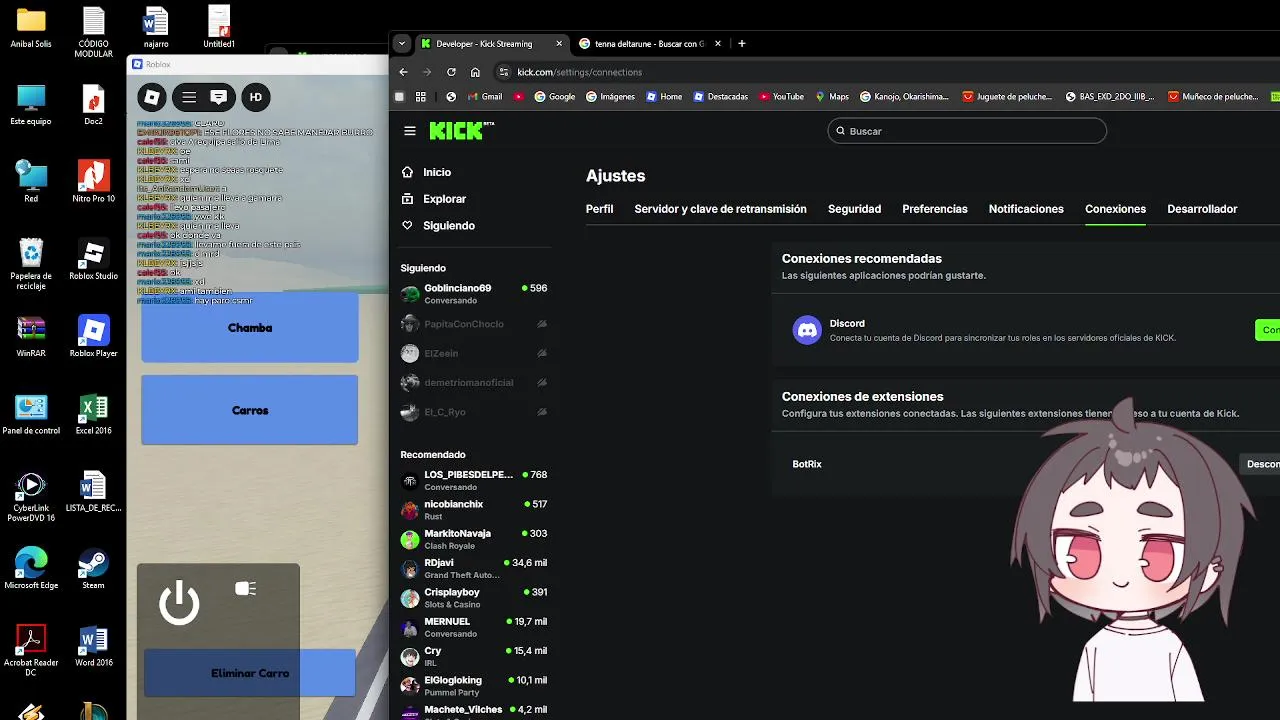Open Roblox Studio desktop icon
The width and height of the screenshot is (1280, 720).
93,261
